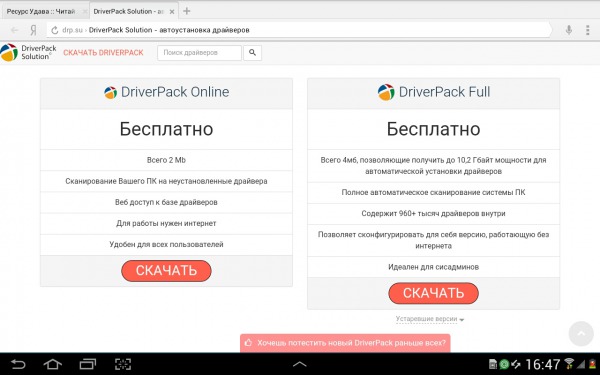Activate voice search microphone icon
600x375 pixels.
pos(569,30)
